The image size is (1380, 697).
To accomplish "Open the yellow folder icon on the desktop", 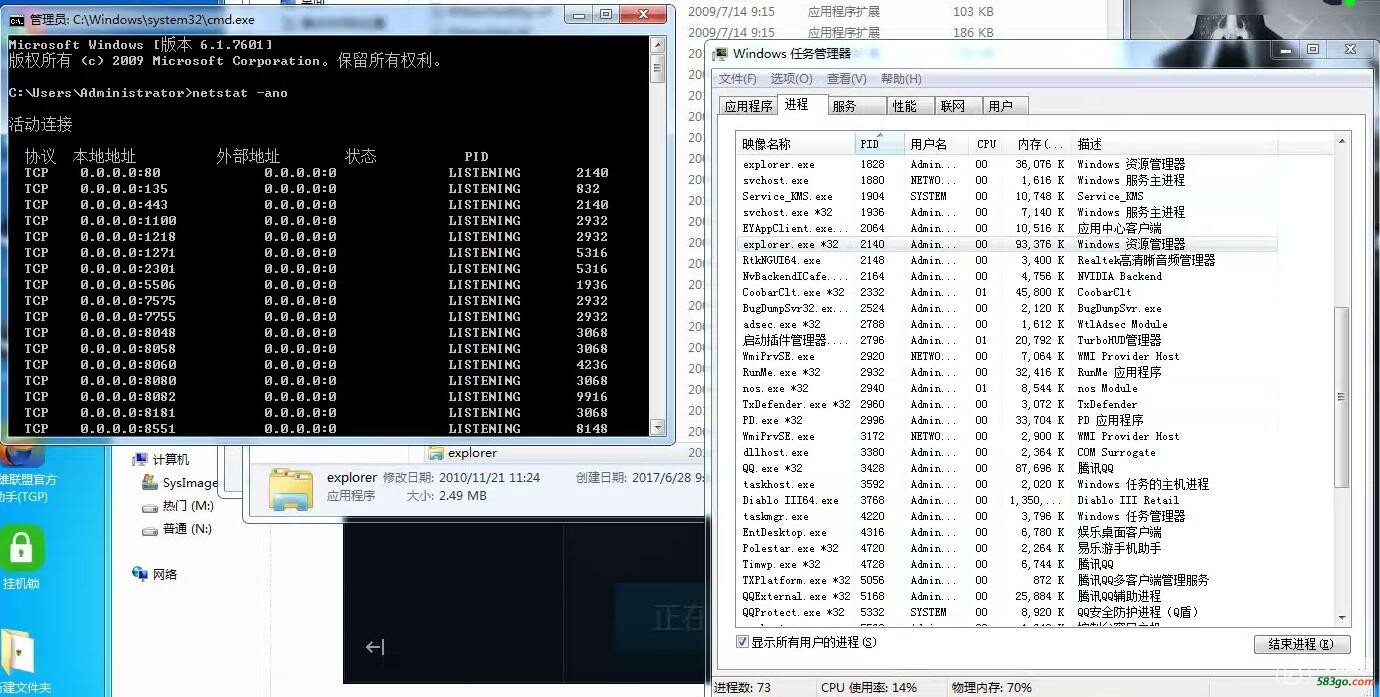I will pyautogui.click(x=17, y=652).
